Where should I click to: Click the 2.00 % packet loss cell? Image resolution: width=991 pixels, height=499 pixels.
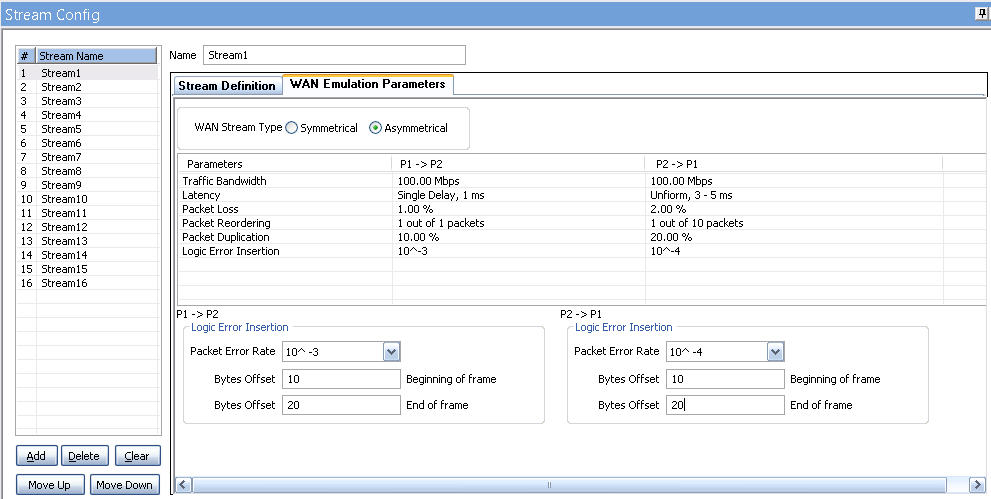(x=794, y=209)
